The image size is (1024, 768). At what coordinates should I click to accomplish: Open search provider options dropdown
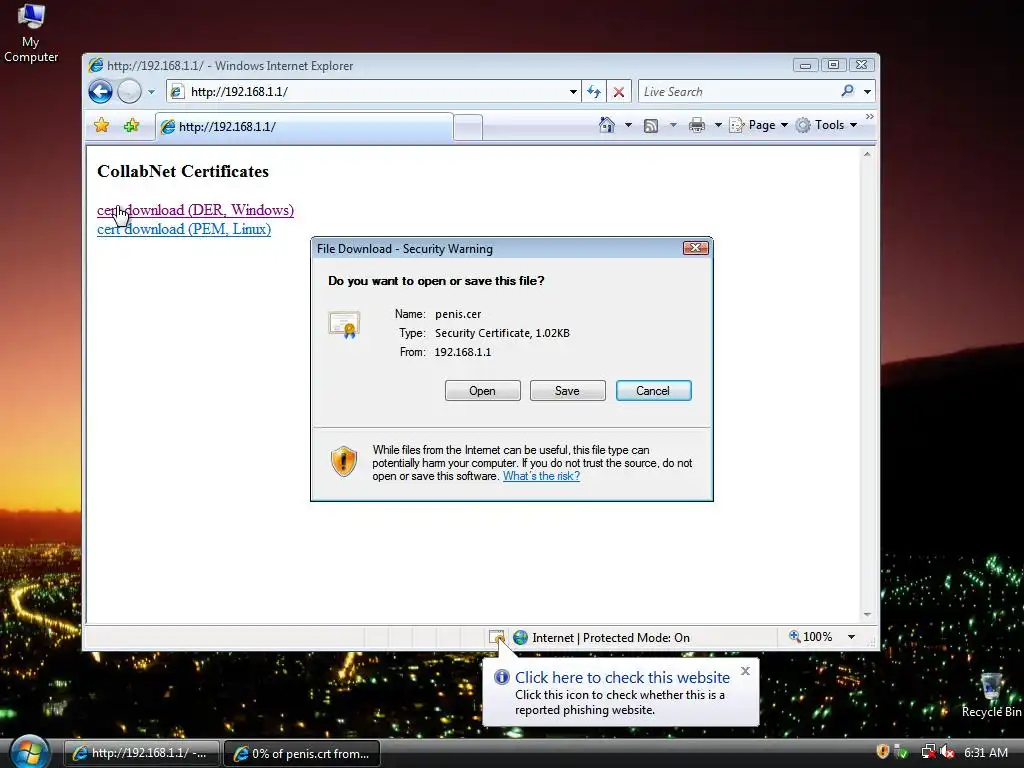[867, 92]
